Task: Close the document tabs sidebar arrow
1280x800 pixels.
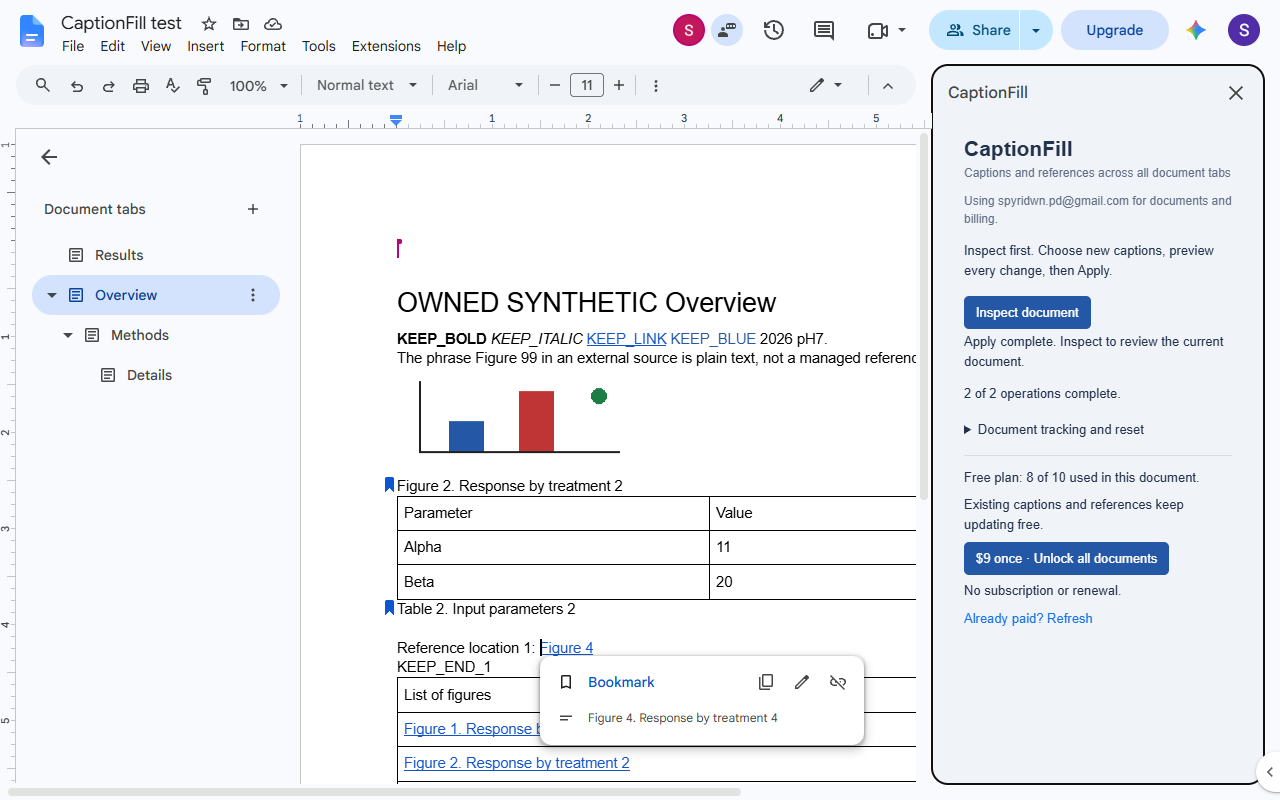Action: pyautogui.click(x=49, y=157)
